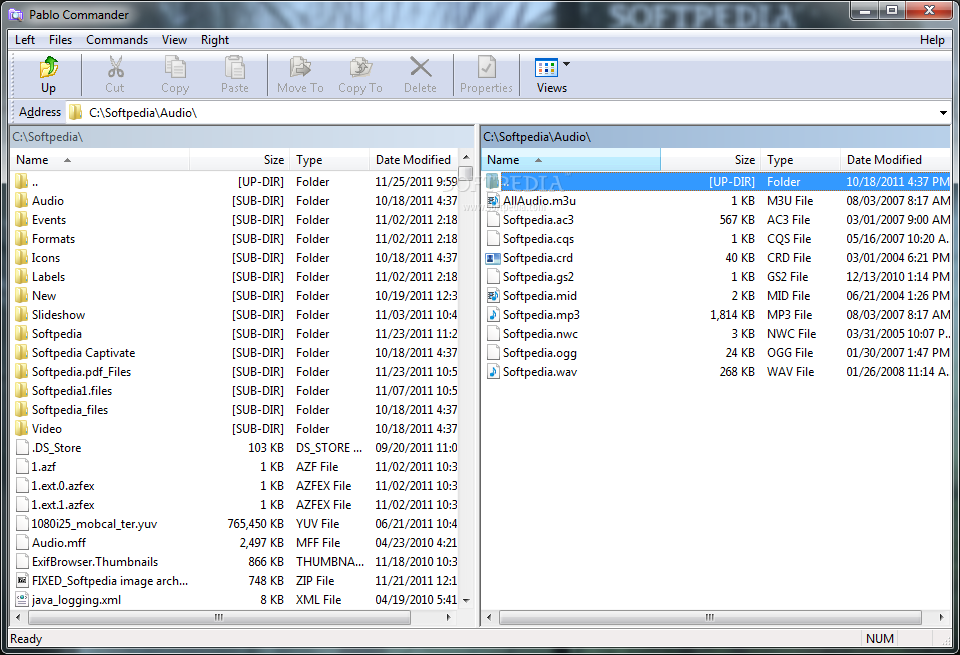Screen dimensions: 960x655
Task: Select the AllAudio.m3u file icon
Action: 493,201
